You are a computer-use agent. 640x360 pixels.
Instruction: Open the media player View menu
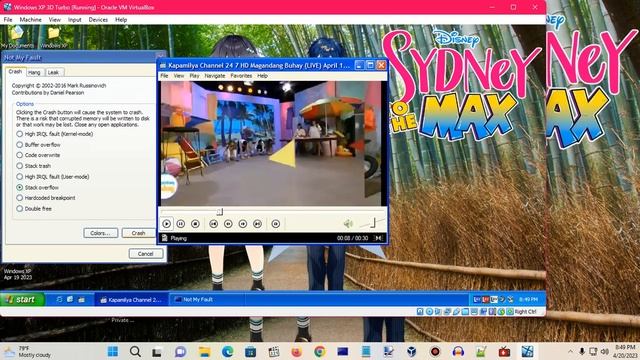click(x=179, y=76)
